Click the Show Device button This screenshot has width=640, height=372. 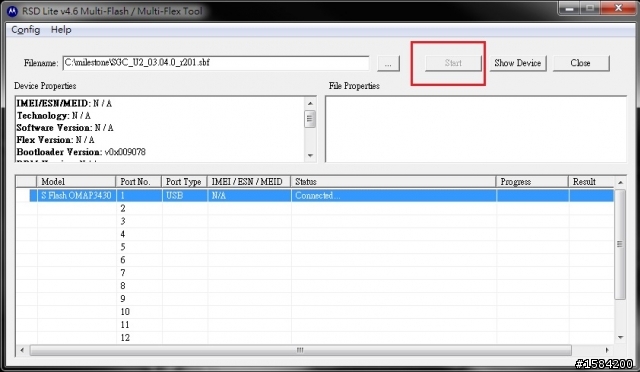pyautogui.click(x=518, y=63)
